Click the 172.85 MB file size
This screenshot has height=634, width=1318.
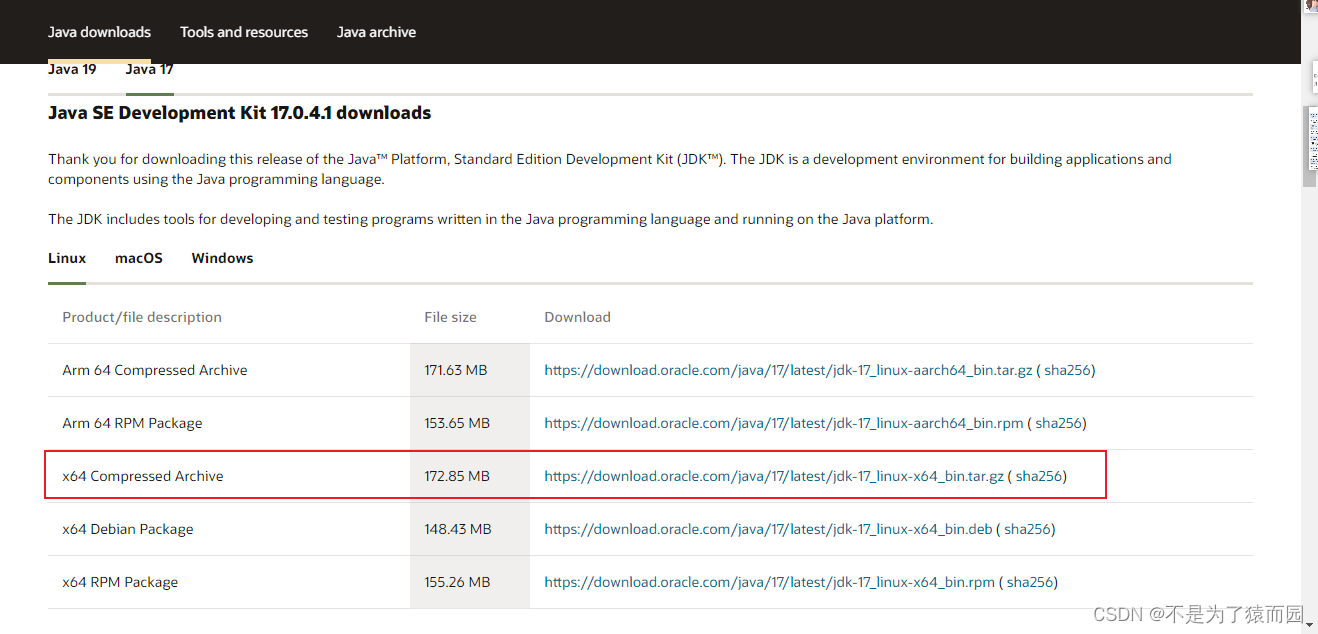pyautogui.click(x=457, y=476)
